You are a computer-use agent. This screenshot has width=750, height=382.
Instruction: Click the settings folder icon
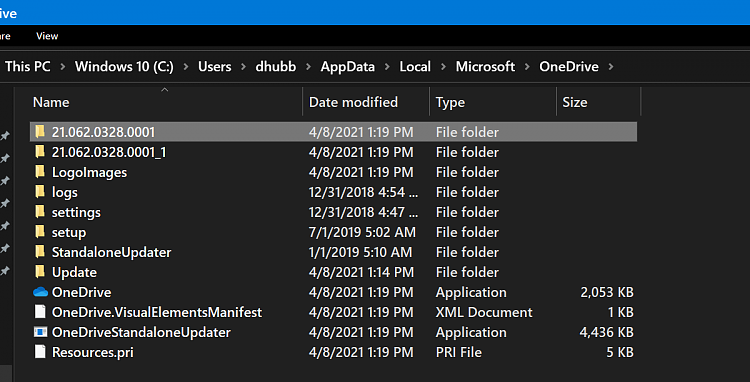coord(41,212)
